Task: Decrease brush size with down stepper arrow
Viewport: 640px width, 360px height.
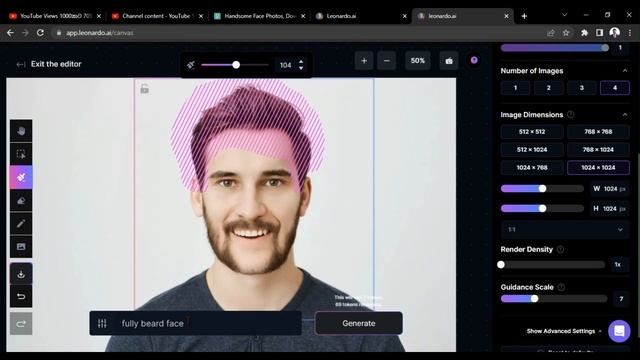Action: coord(301,68)
